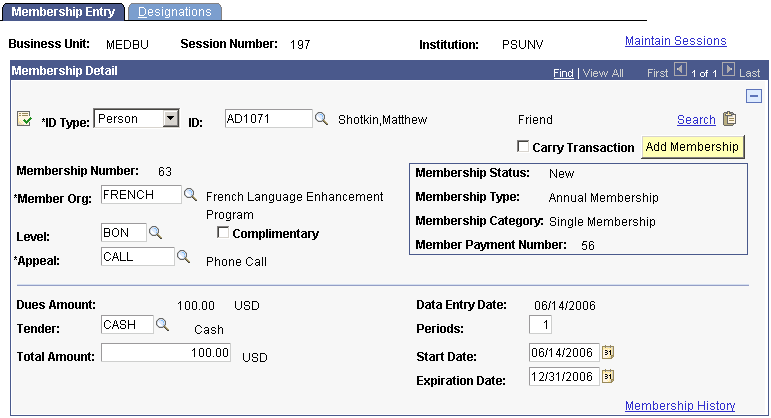Click the clipboard icon beside Search
This screenshot has width=771, height=418.
730,119
